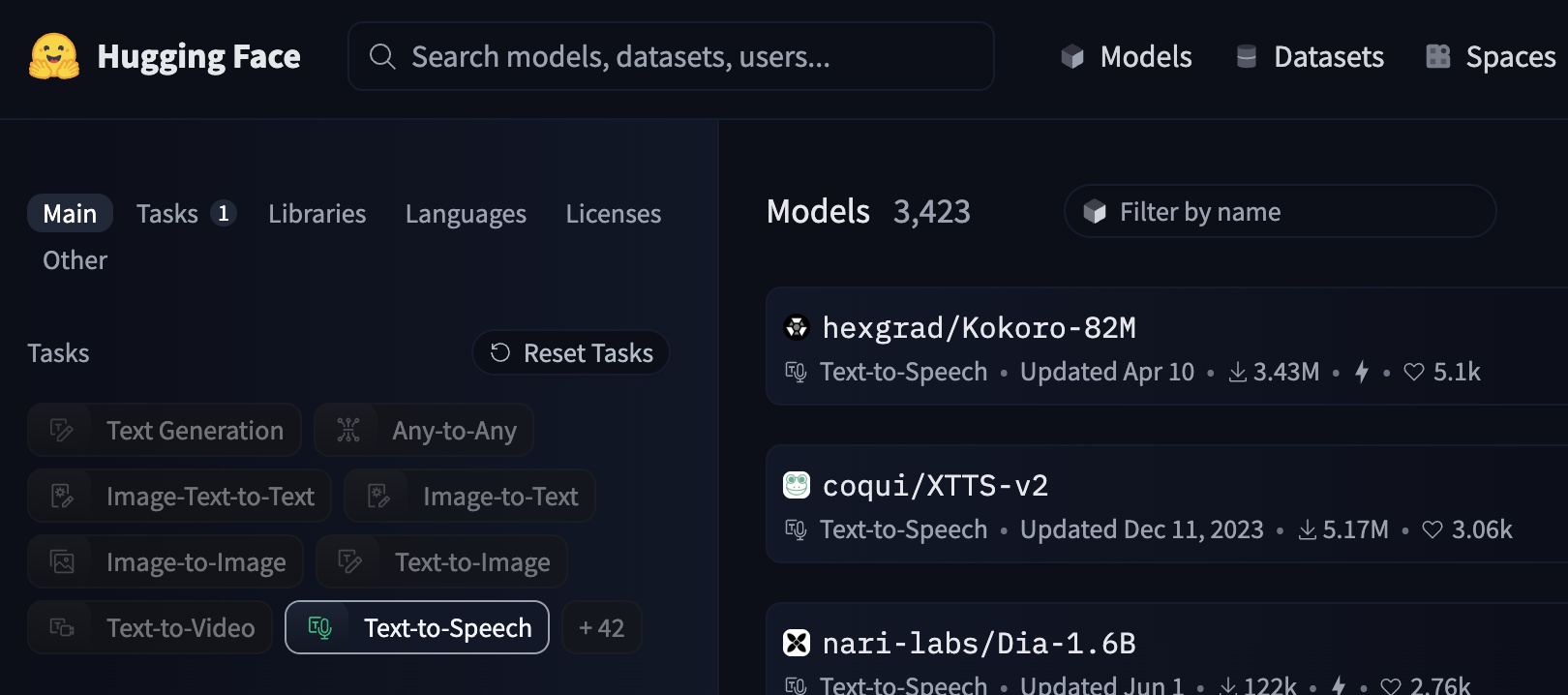Go to Datasets in top navigation

pos(1310,57)
